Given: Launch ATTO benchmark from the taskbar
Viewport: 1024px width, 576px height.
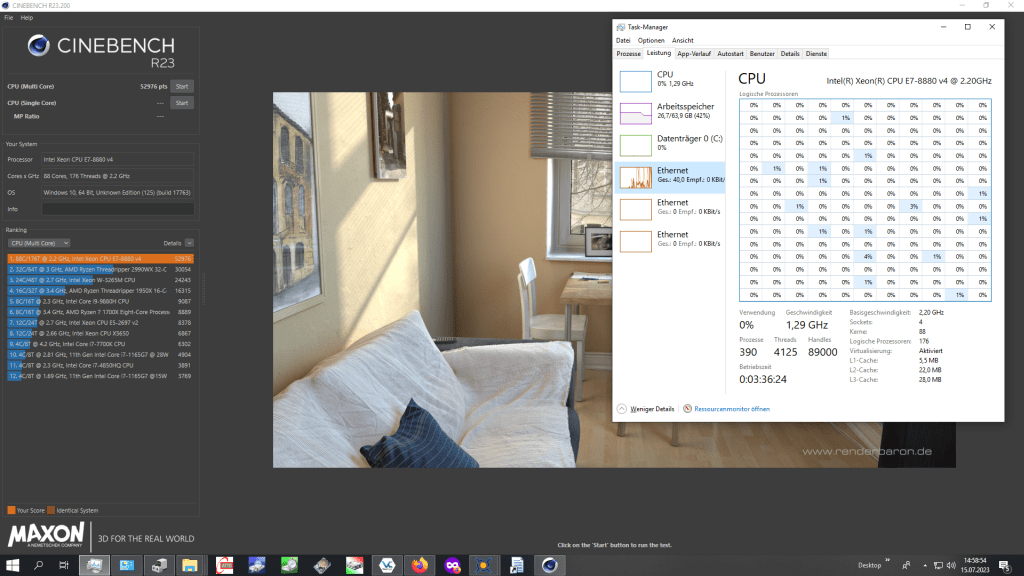Looking at the screenshot, I should pos(225,565).
